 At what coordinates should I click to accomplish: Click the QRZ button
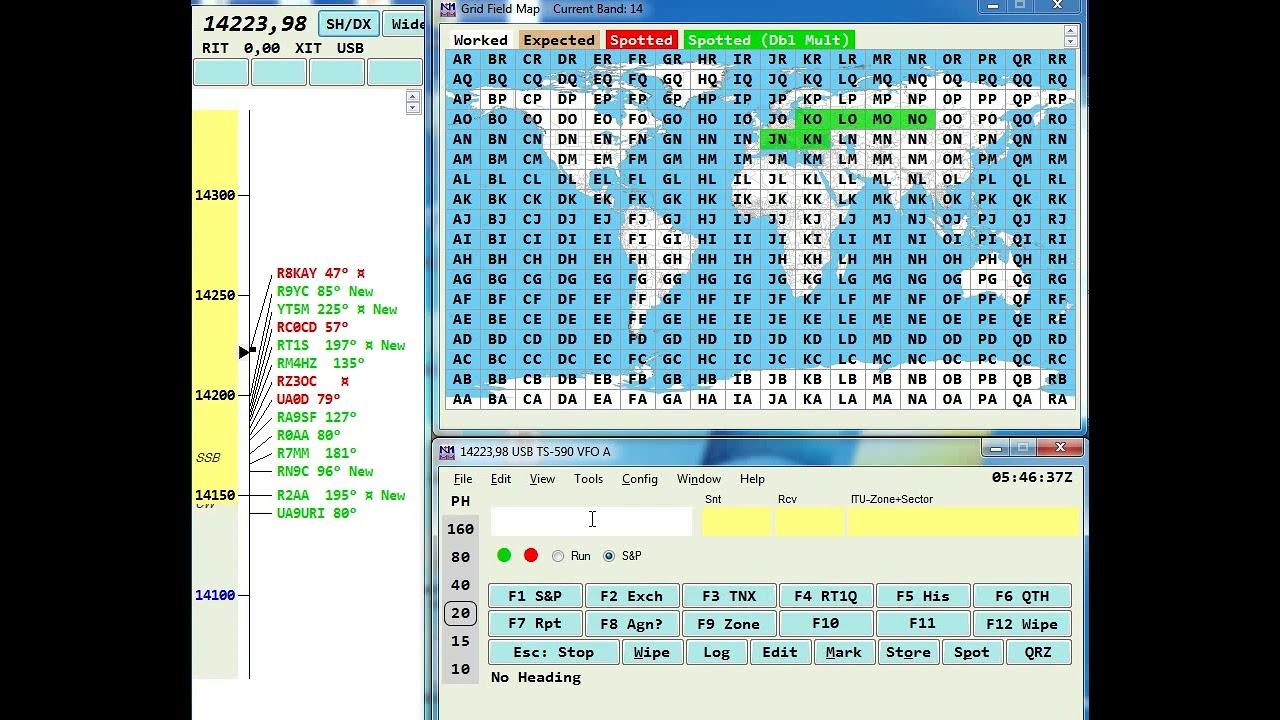[x=1038, y=652]
